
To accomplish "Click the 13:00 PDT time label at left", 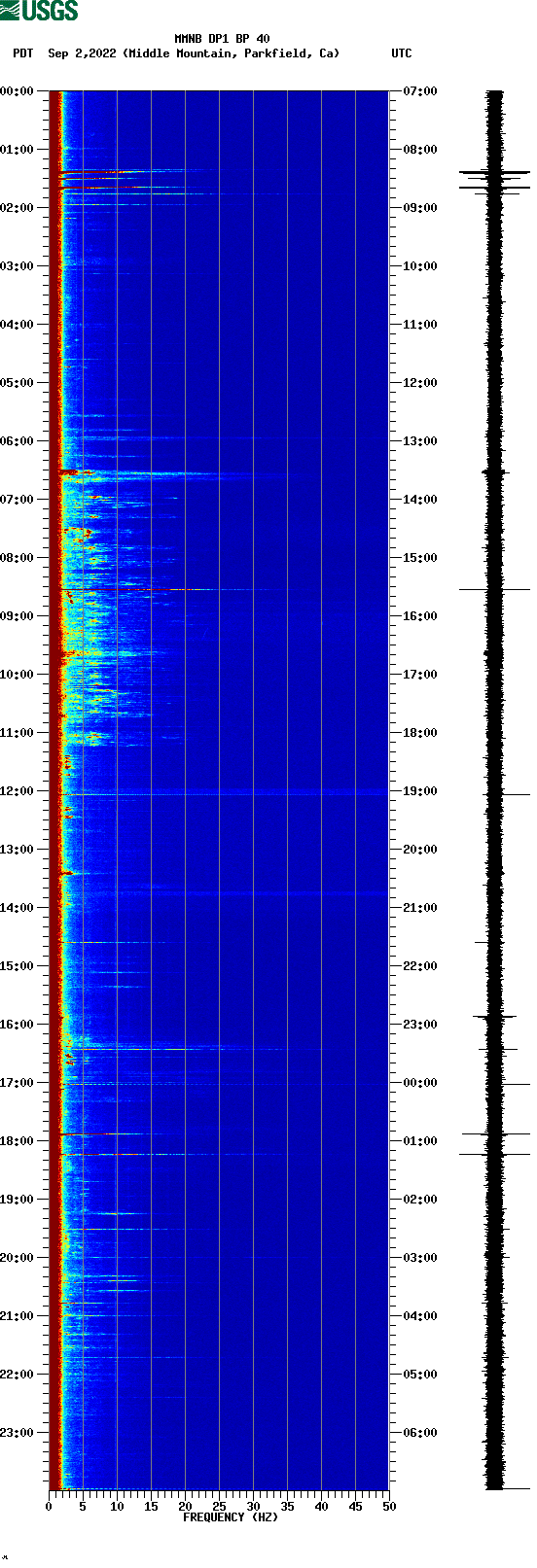I will (x=17, y=850).
